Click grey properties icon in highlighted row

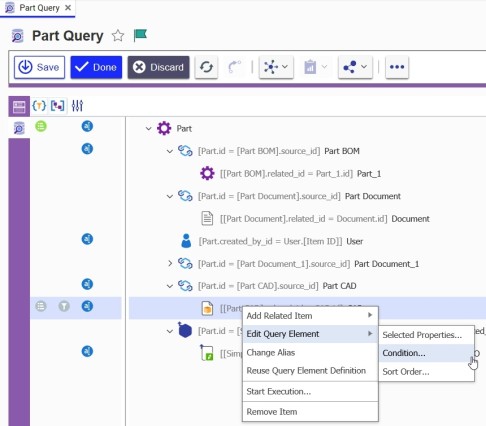tap(41, 306)
